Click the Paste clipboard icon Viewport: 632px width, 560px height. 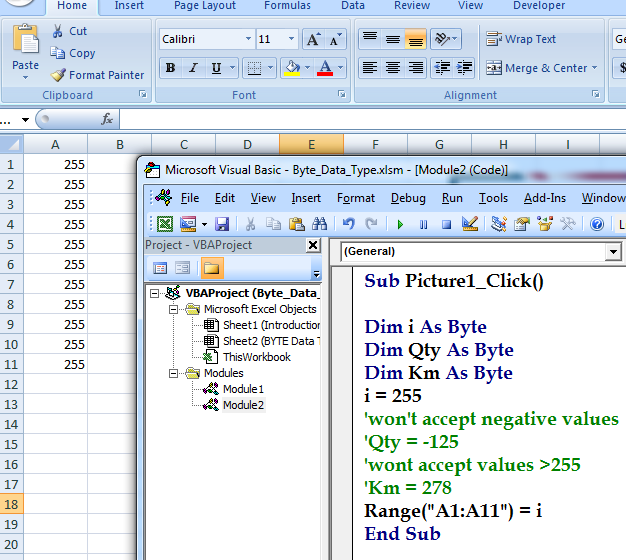25,39
